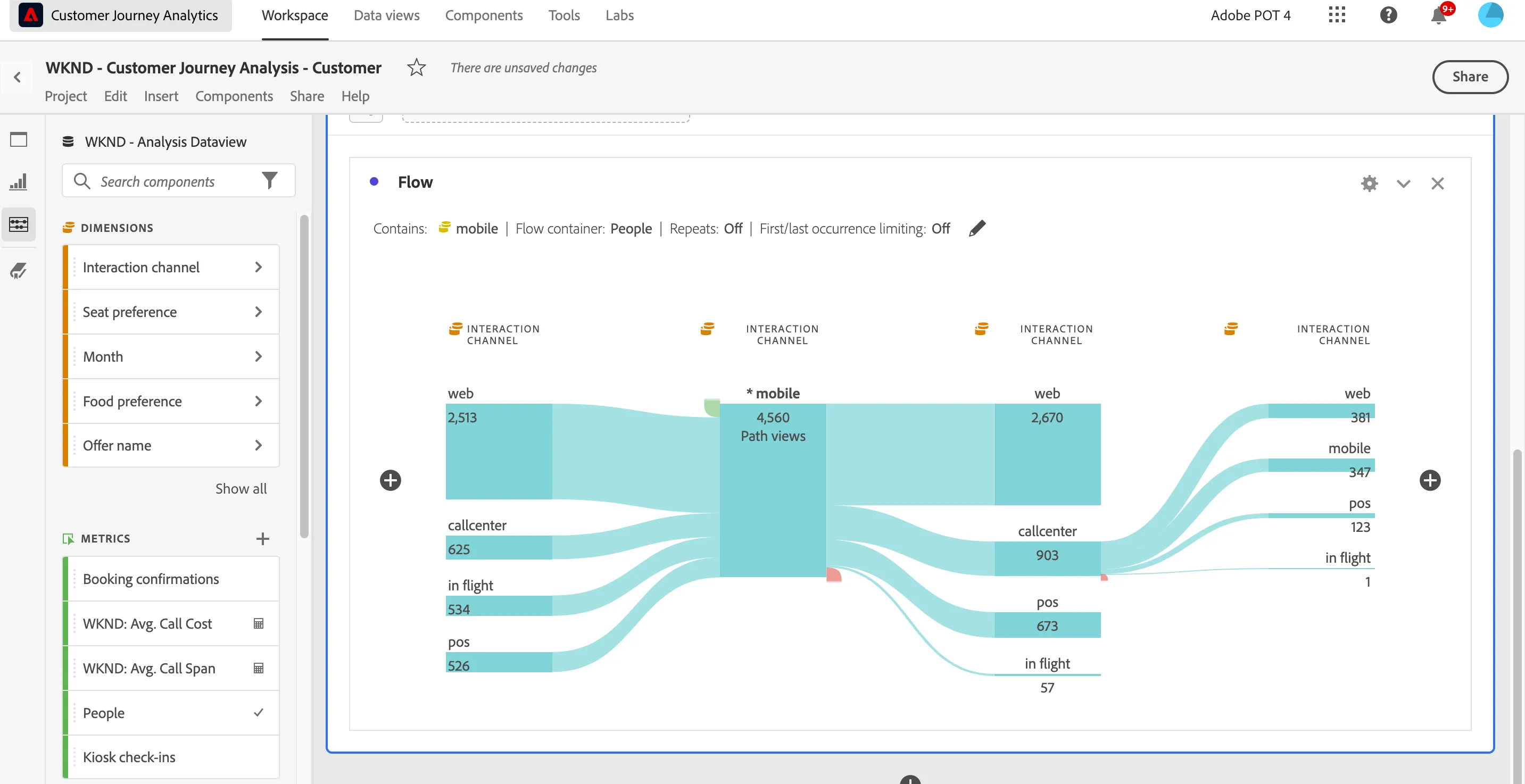Screen dimensions: 1525x784
Task: Collapse the Flow visualization chevron
Action: [1403, 184]
